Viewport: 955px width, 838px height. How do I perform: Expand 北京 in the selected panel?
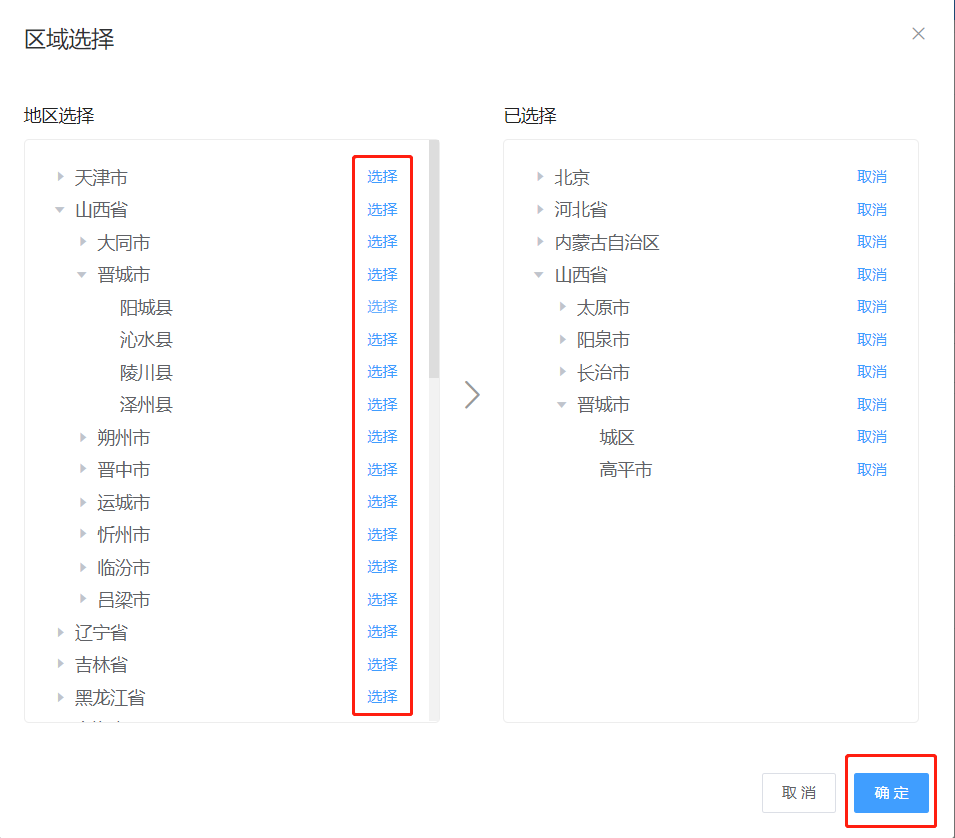pos(540,178)
